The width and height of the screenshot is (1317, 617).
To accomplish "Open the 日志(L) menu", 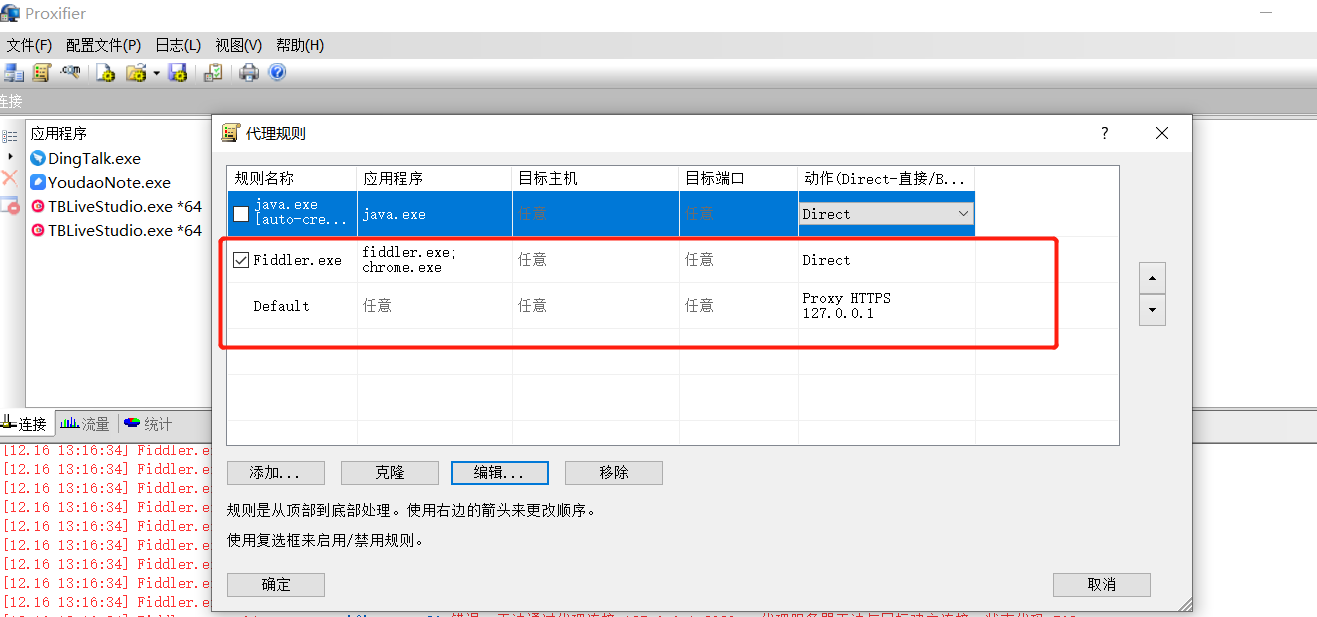I will [x=178, y=45].
